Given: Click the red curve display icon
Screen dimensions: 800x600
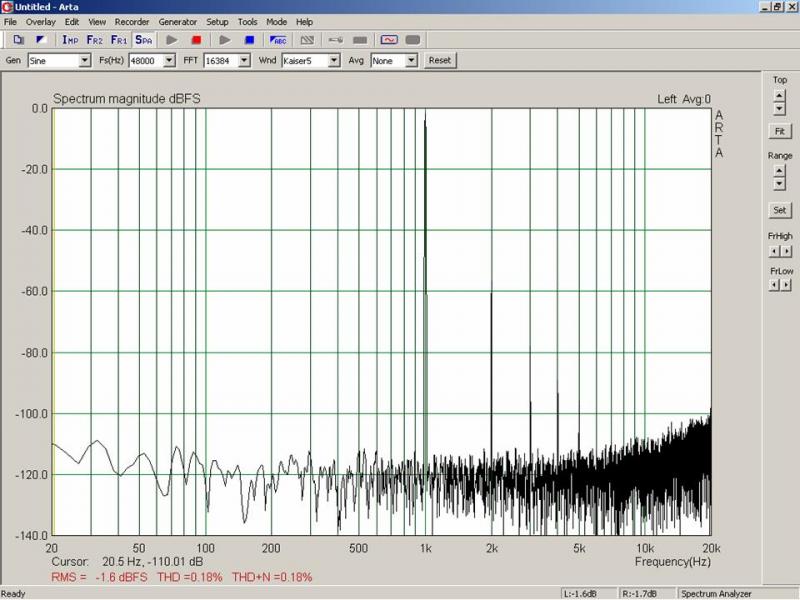Looking at the screenshot, I should point(388,40).
